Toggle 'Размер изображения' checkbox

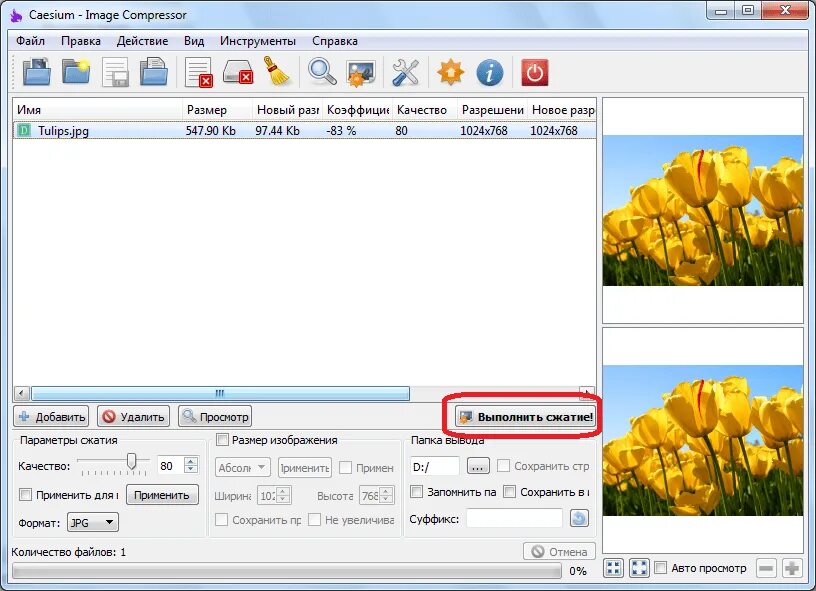tap(222, 440)
